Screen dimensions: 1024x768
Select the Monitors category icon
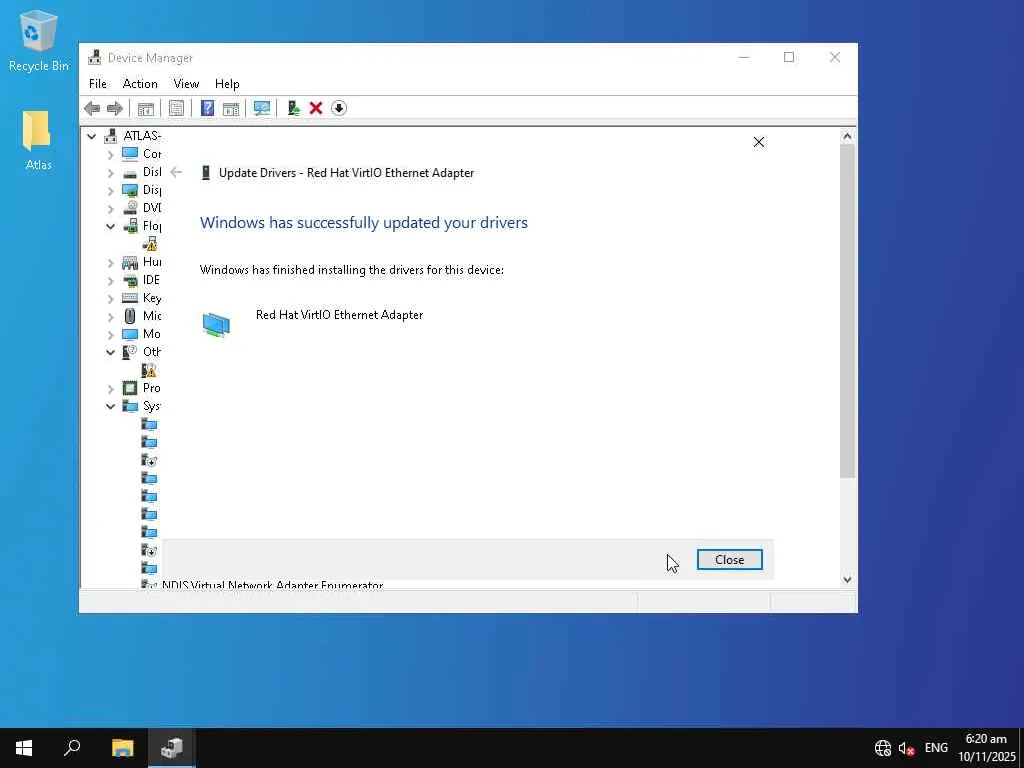(x=130, y=334)
